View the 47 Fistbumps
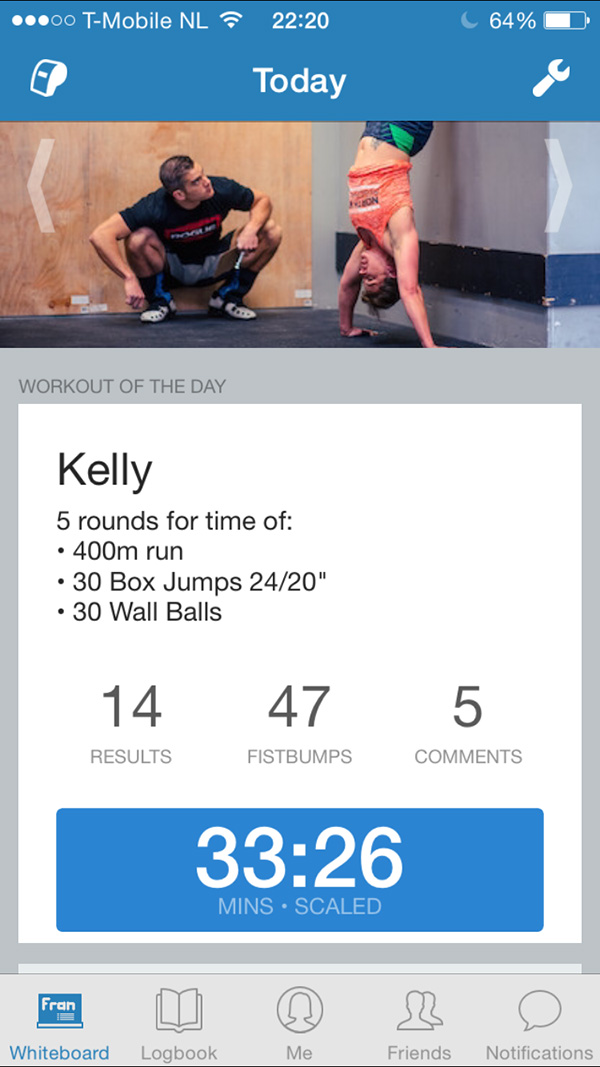This screenshot has height=1067, width=600. point(299,724)
